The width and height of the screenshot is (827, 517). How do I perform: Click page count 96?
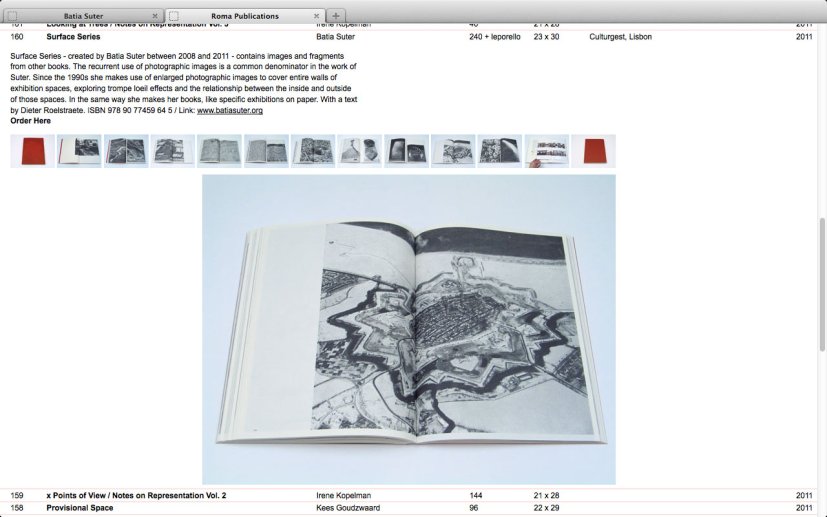pos(474,508)
